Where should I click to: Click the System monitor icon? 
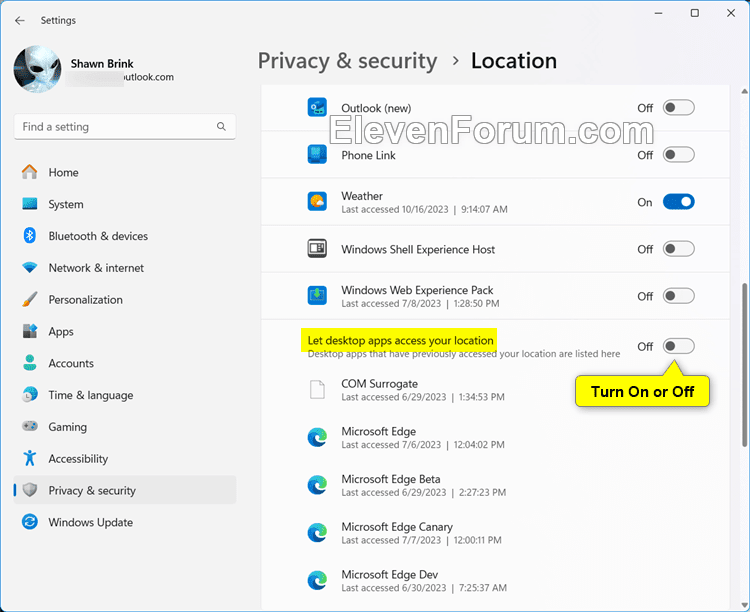pos(30,204)
